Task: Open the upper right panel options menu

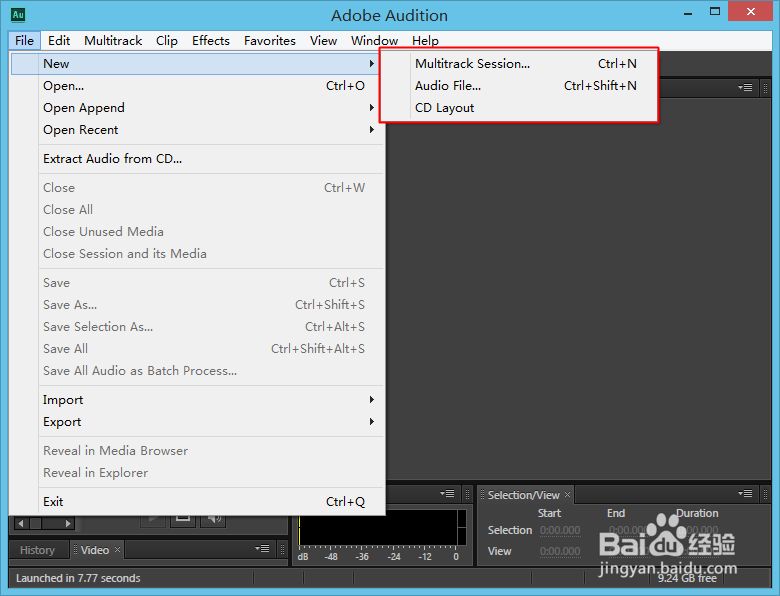Action: 745,88
